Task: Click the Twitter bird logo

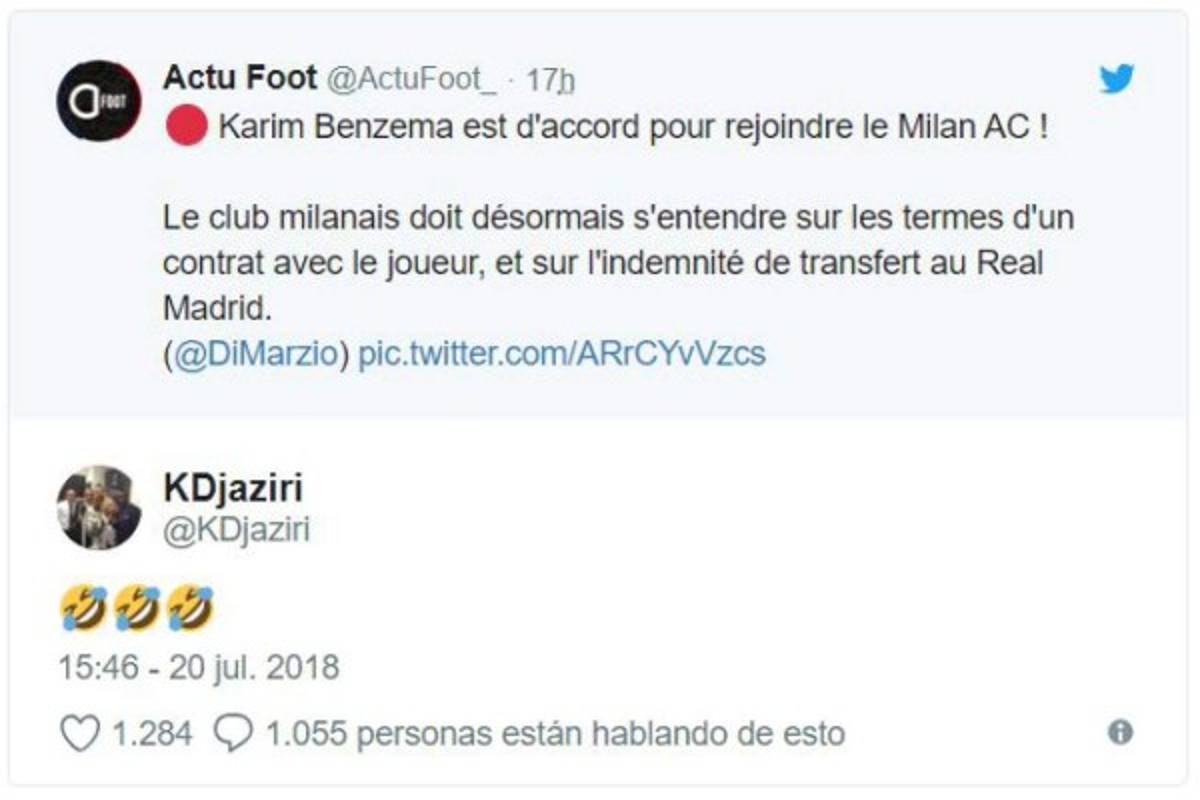Action: tap(1117, 79)
